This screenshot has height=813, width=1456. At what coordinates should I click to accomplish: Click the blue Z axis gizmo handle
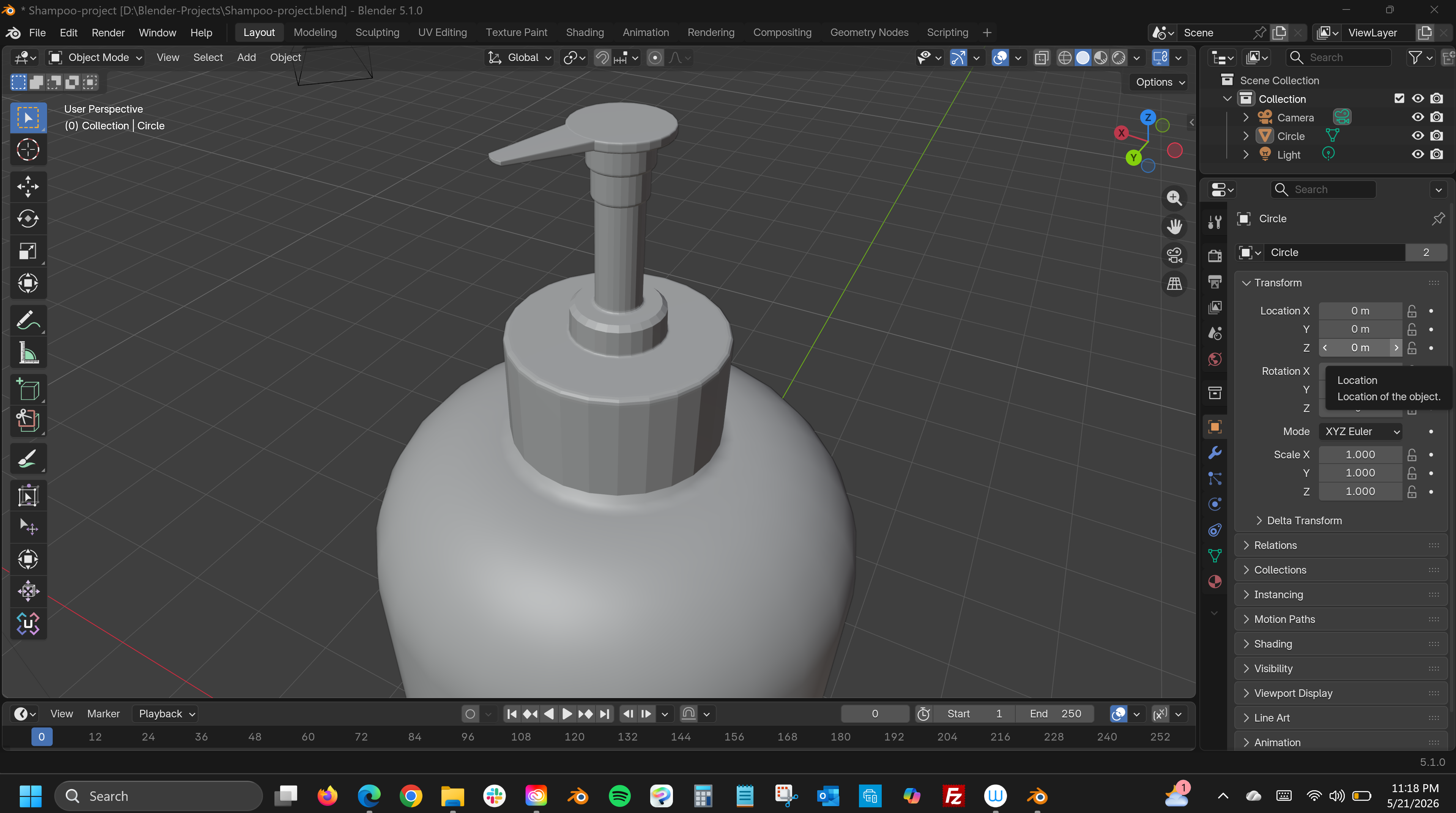pyautogui.click(x=1147, y=118)
